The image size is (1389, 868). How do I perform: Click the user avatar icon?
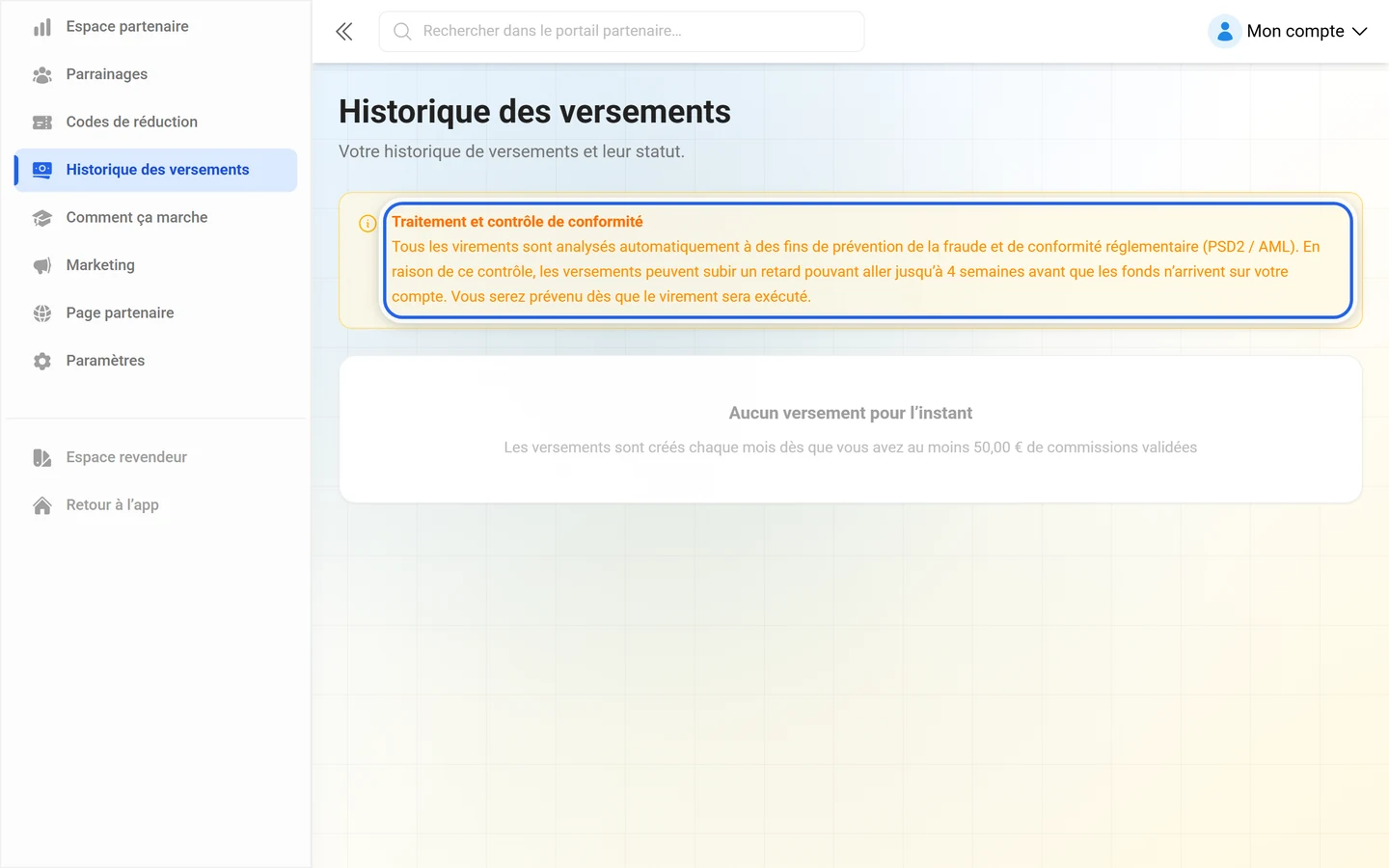pos(1225,32)
